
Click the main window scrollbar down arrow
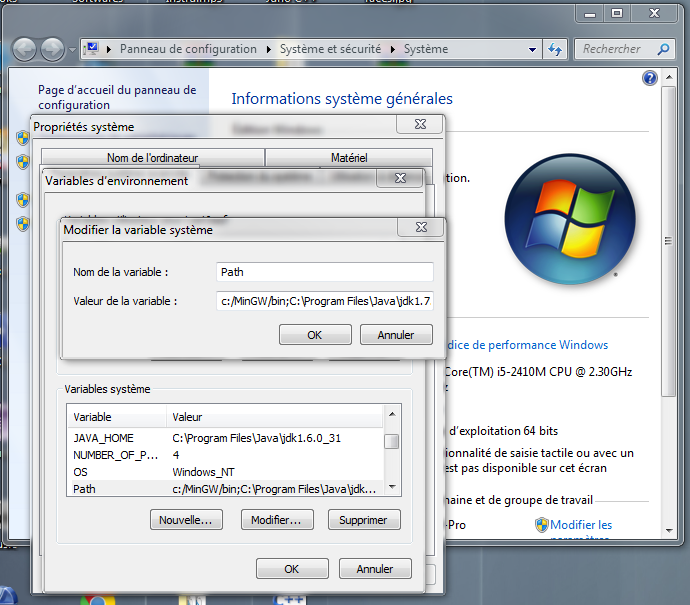coord(669,530)
